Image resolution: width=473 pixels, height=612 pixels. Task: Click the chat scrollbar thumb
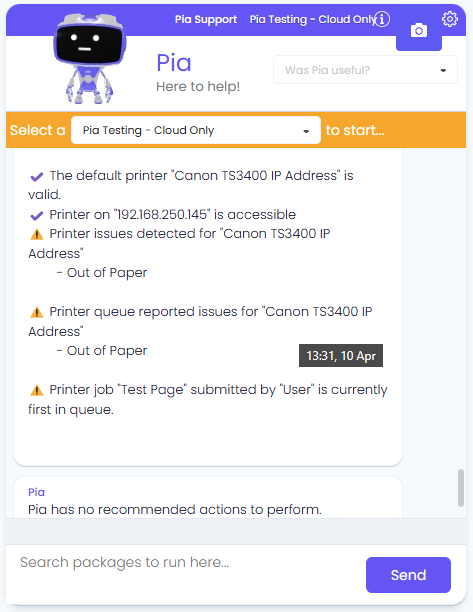tap(461, 488)
